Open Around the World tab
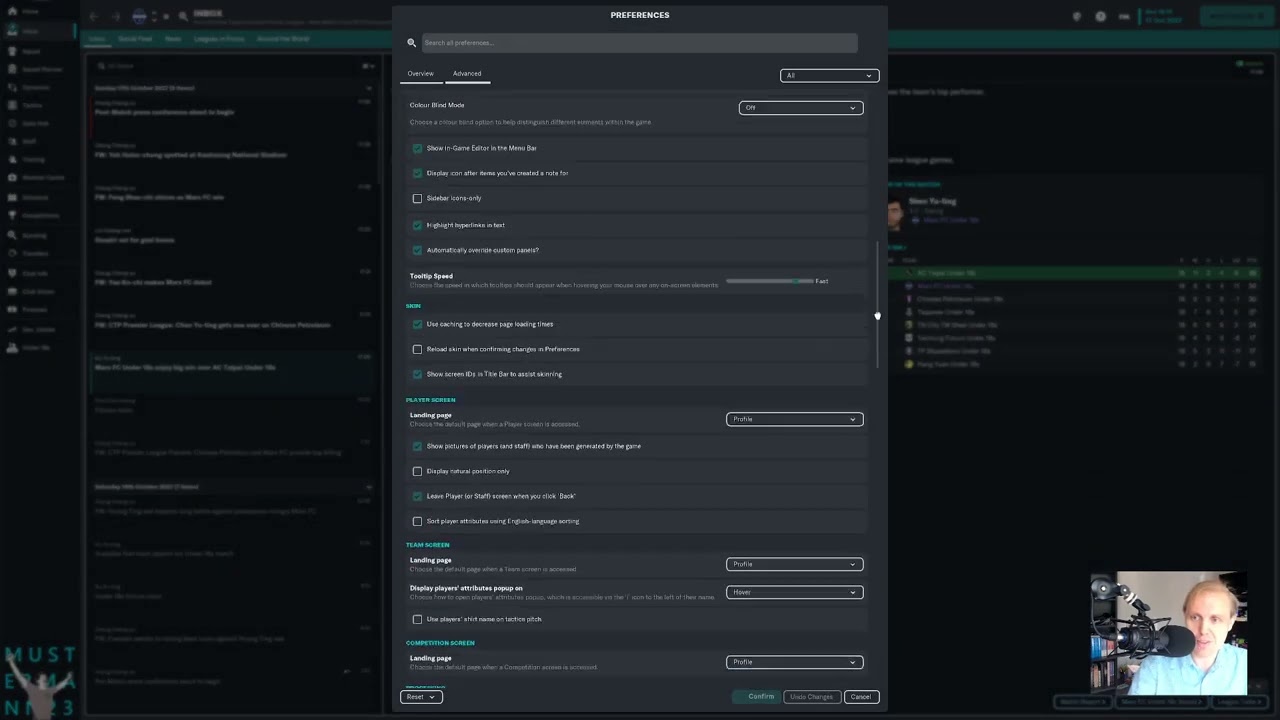Viewport: 1280px width, 720px height. (x=283, y=39)
